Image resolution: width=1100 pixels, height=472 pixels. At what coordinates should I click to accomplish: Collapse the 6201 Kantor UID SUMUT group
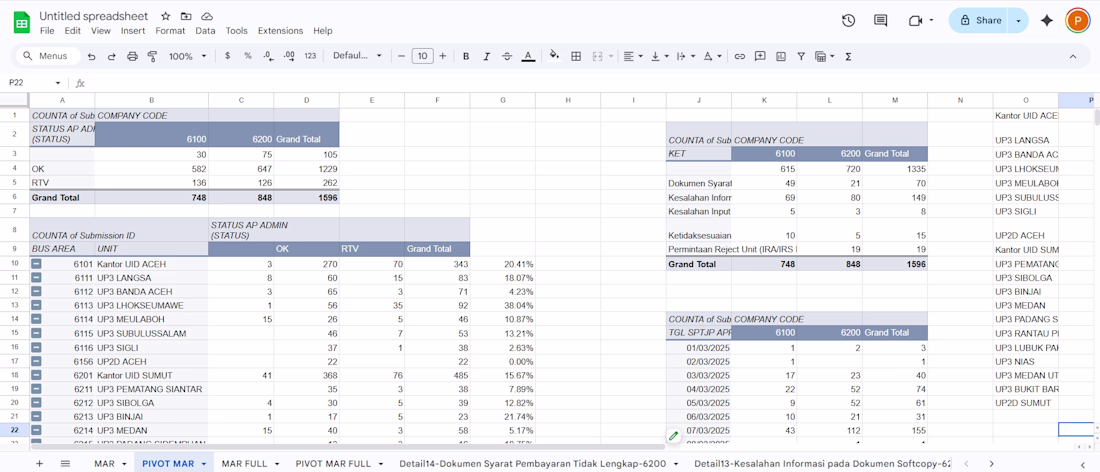[36, 375]
